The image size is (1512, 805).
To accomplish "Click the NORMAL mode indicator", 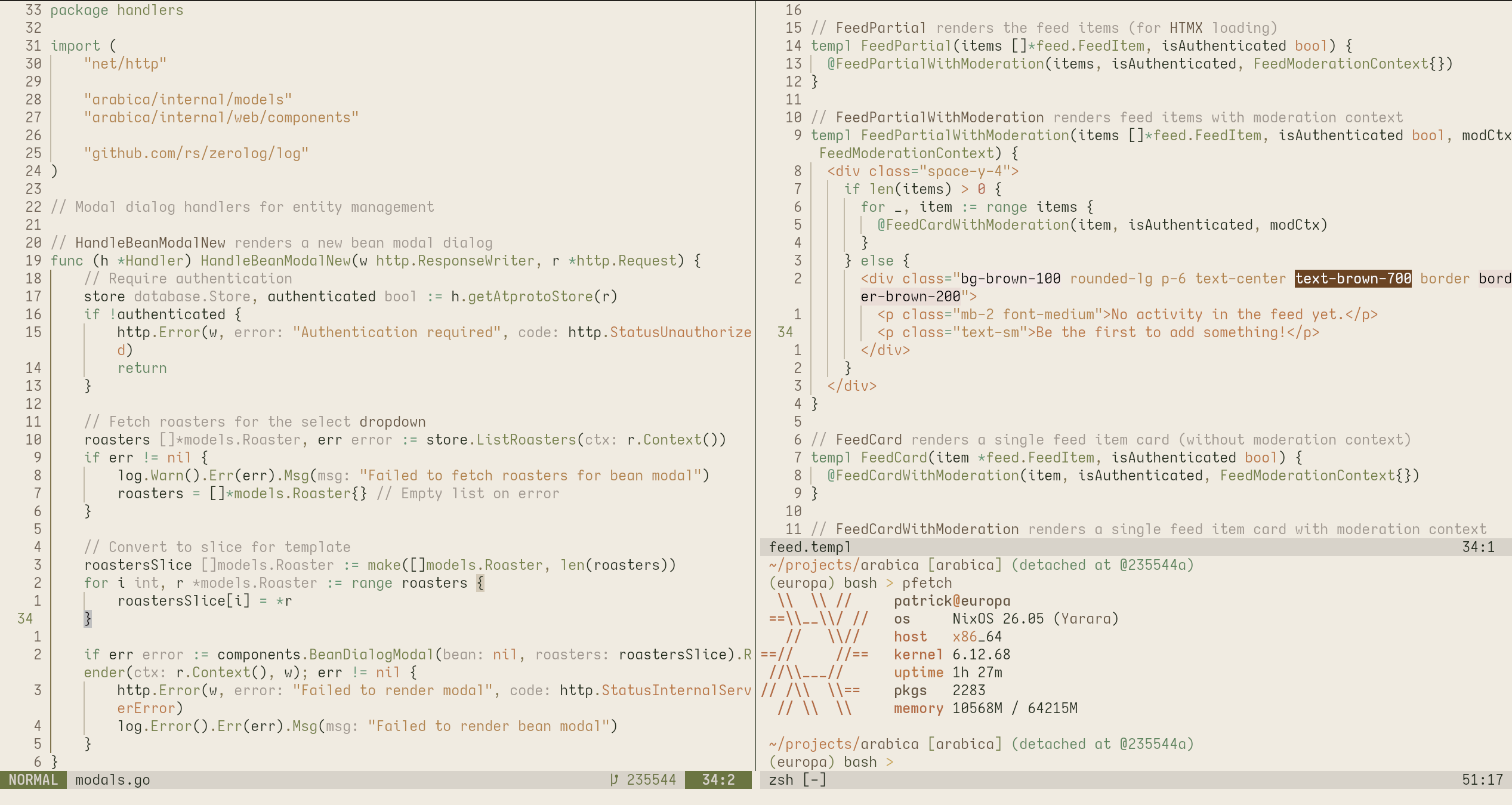I will [33, 779].
